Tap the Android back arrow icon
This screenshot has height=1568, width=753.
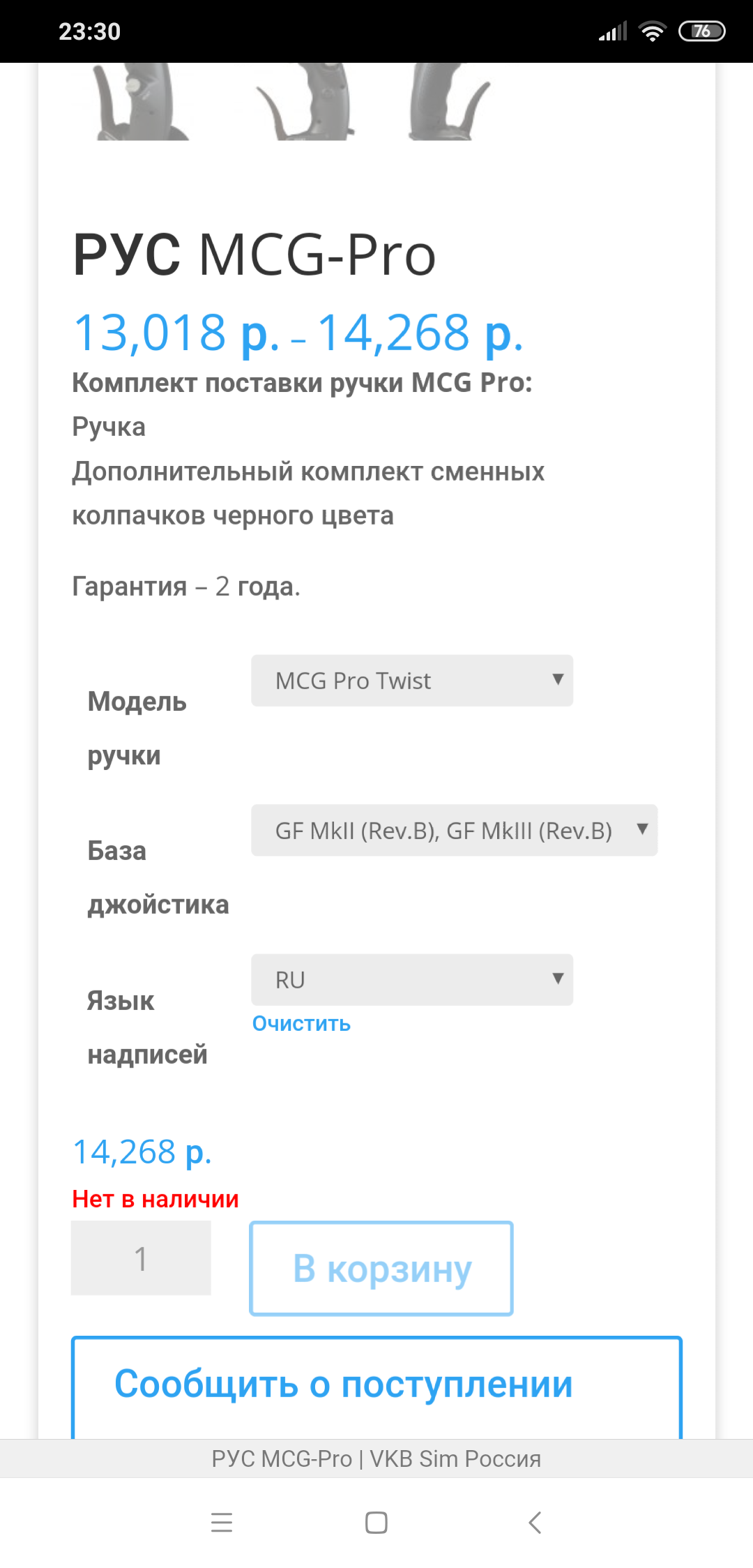pyautogui.click(x=535, y=1522)
